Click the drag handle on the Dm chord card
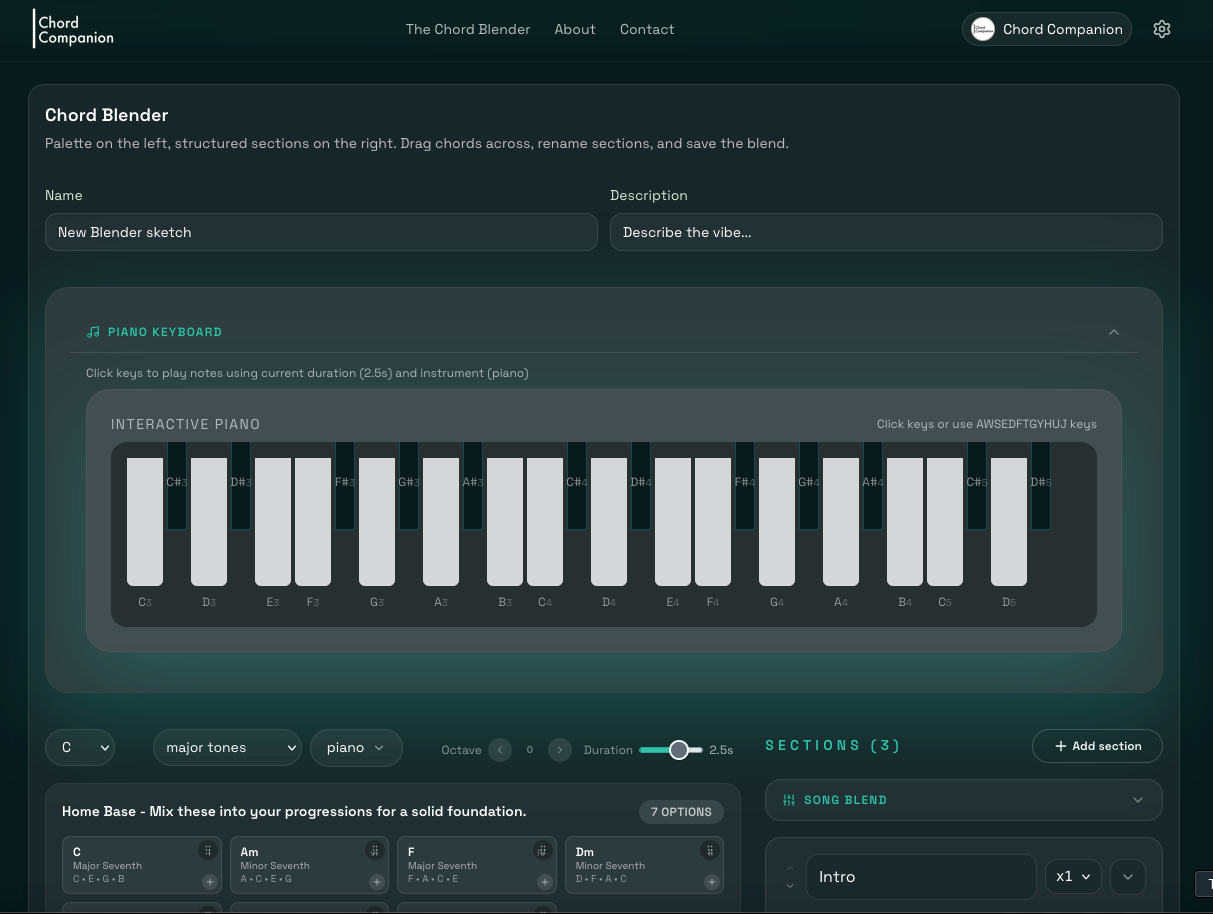This screenshot has height=914, width=1213. 710,851
